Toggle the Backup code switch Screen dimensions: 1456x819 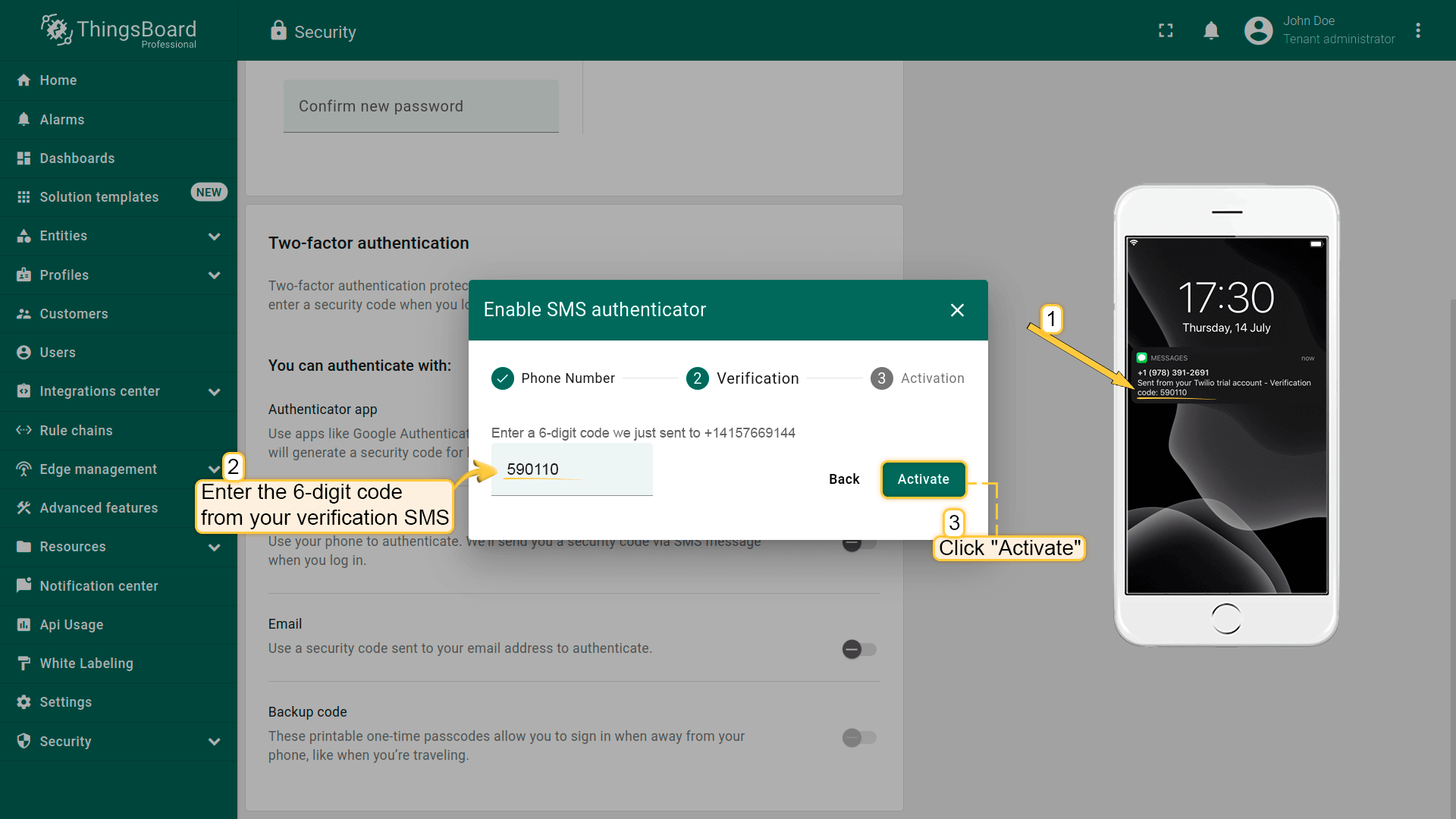point(859,737)
